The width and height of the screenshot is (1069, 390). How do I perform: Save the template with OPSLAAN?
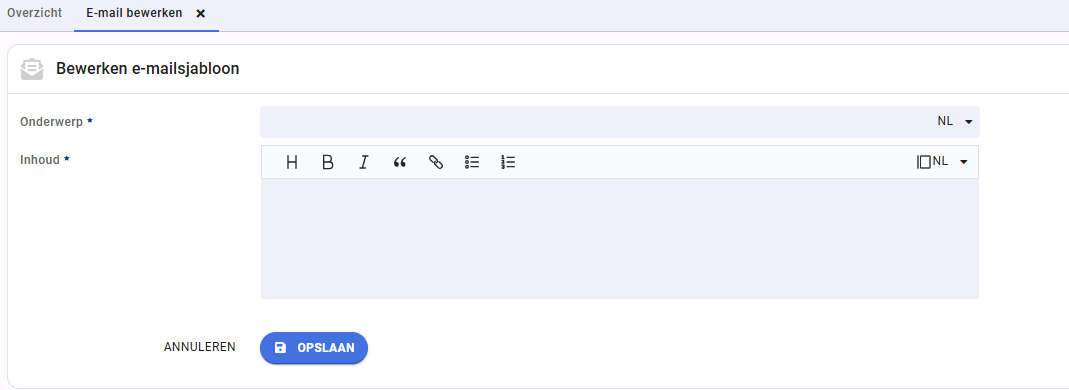click(x=314, y=348)
